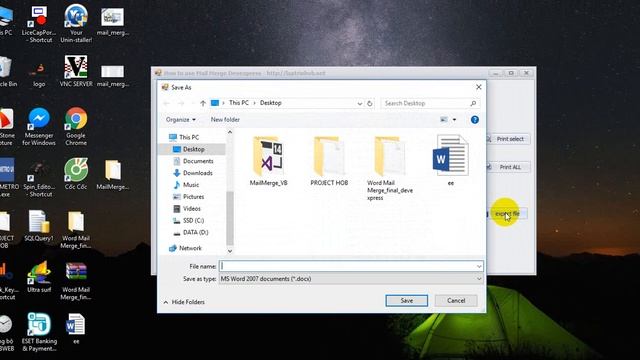
Task: Select the ee Word document in the file list
Action: point(451,160)
